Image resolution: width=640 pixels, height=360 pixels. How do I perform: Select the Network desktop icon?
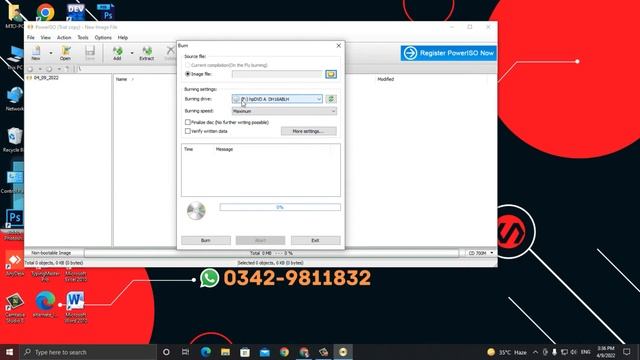(15, 99)
